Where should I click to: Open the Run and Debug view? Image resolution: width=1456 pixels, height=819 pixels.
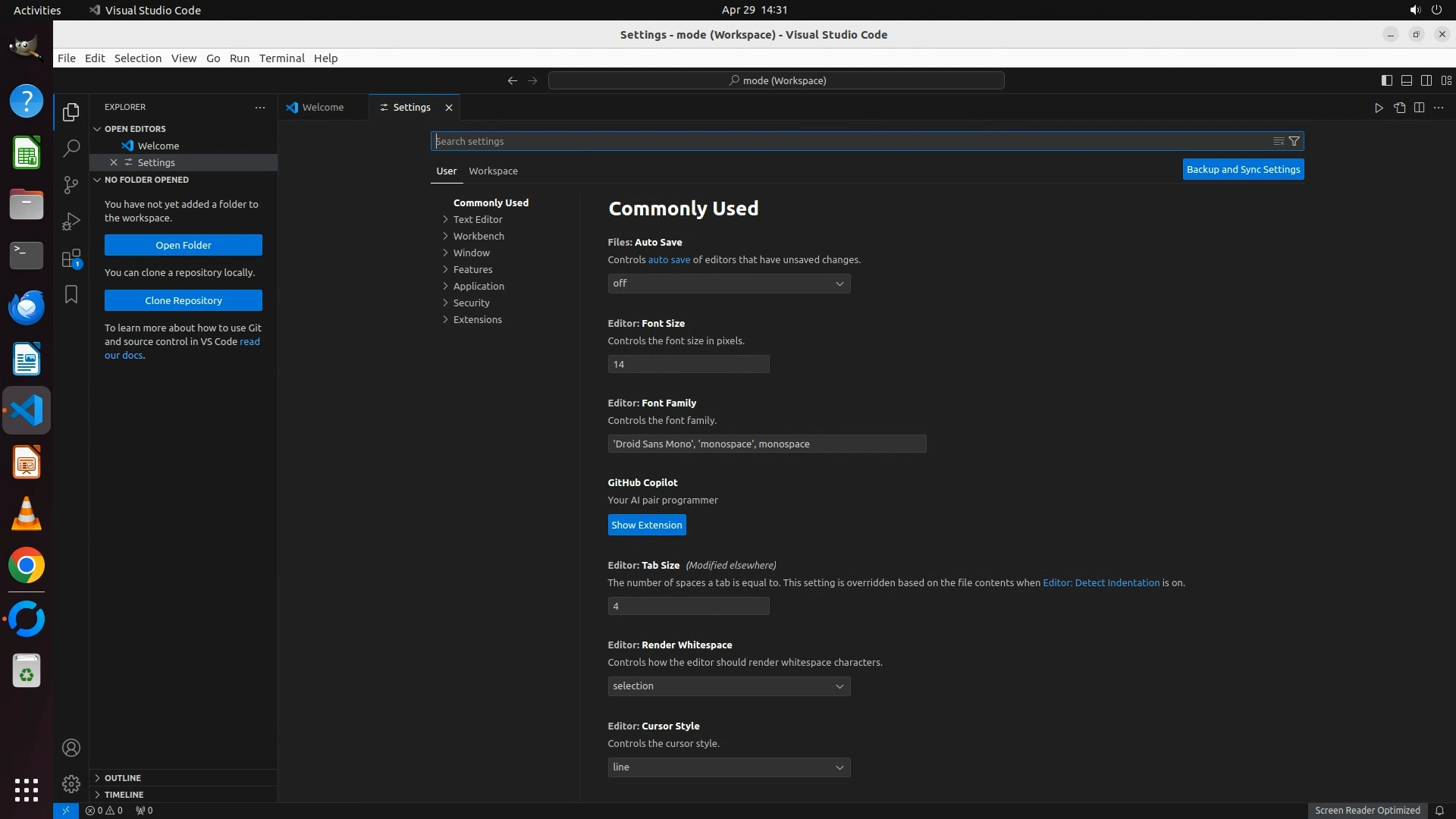point(71,221)
